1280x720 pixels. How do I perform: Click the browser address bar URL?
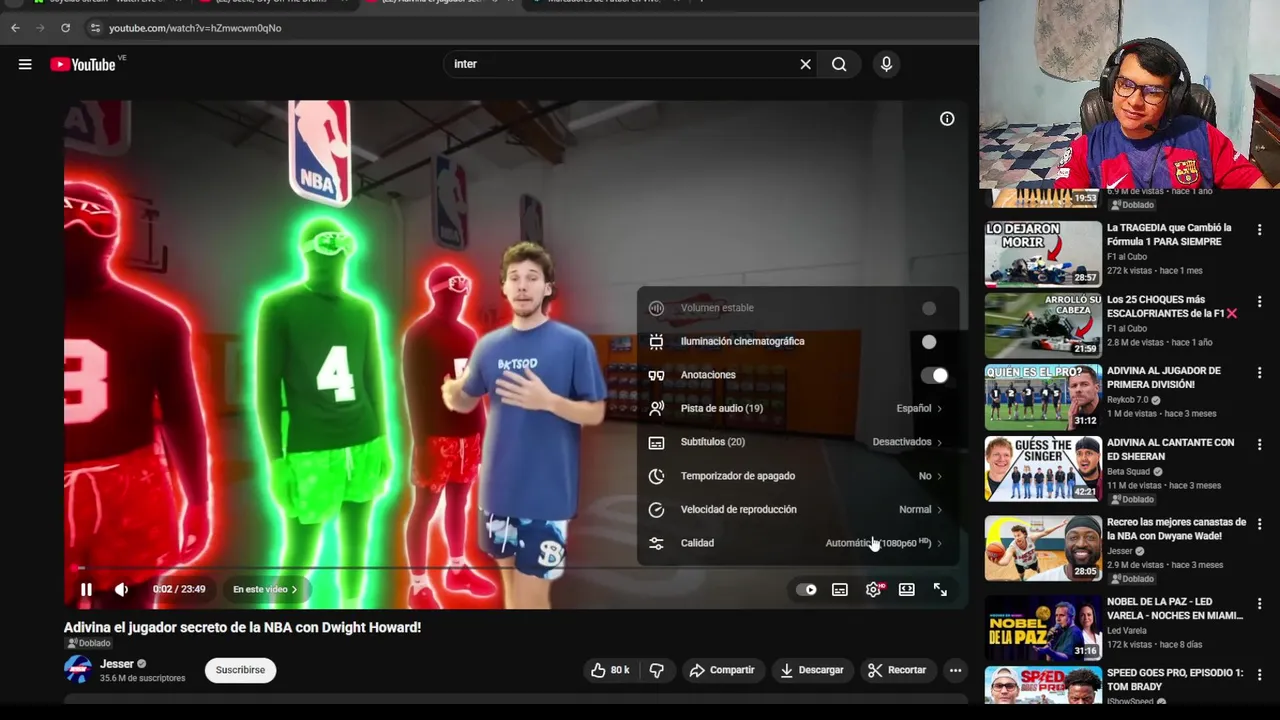click(x=195, y=28)
